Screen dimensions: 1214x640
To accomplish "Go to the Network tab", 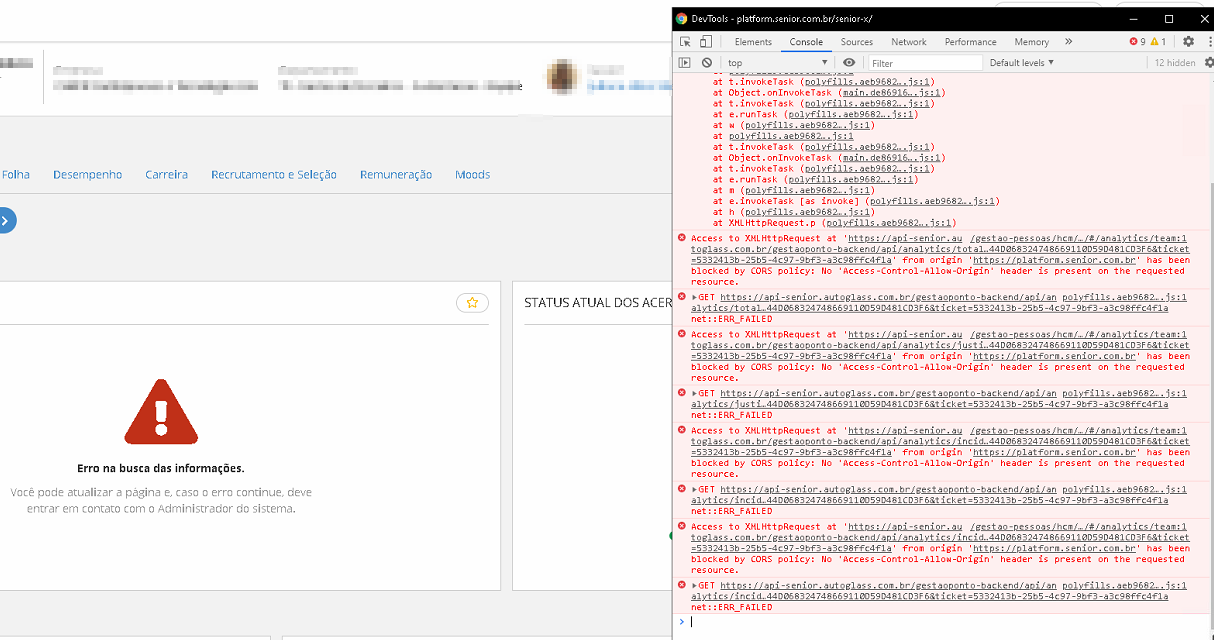I will tap(909, 42).
